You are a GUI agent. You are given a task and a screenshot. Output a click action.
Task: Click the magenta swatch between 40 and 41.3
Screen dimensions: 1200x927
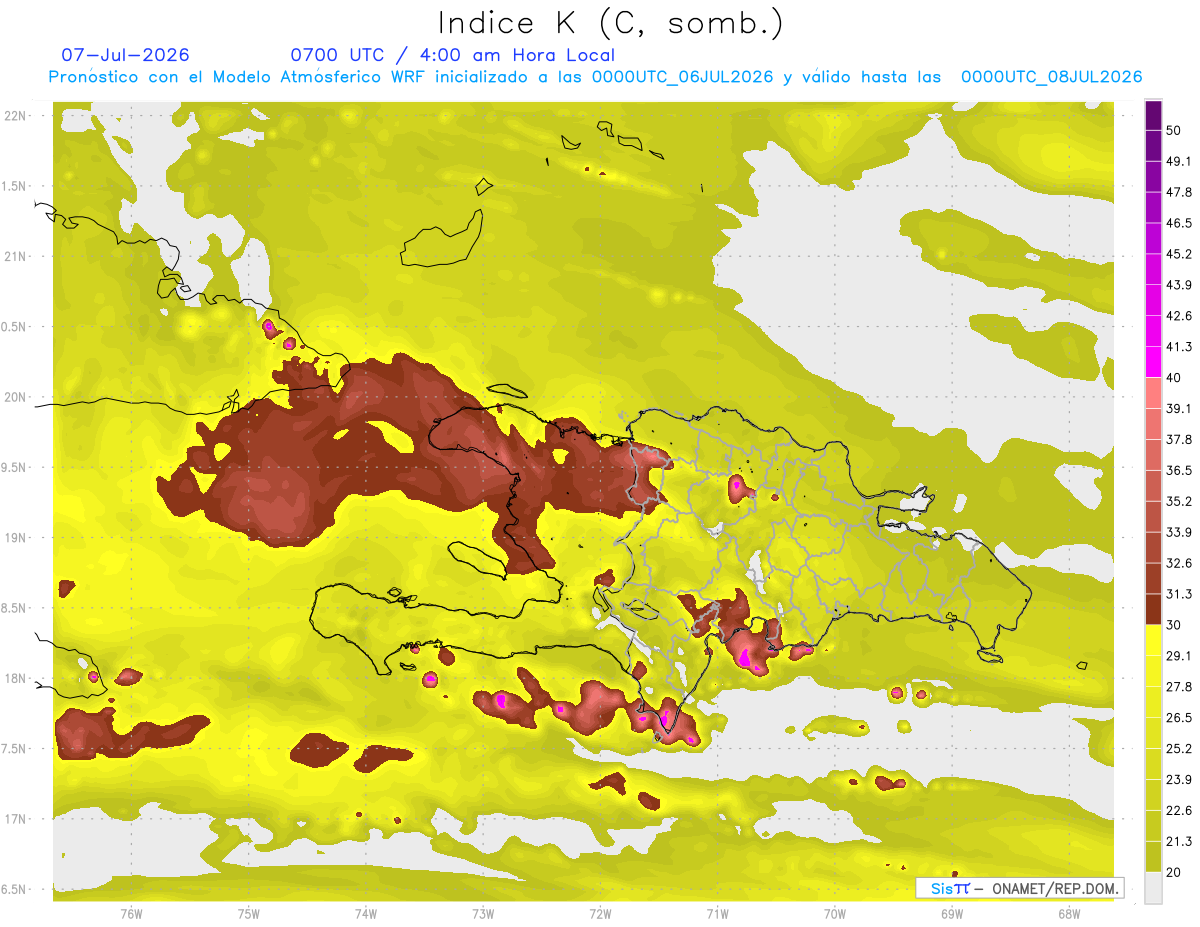(1153, 362)
